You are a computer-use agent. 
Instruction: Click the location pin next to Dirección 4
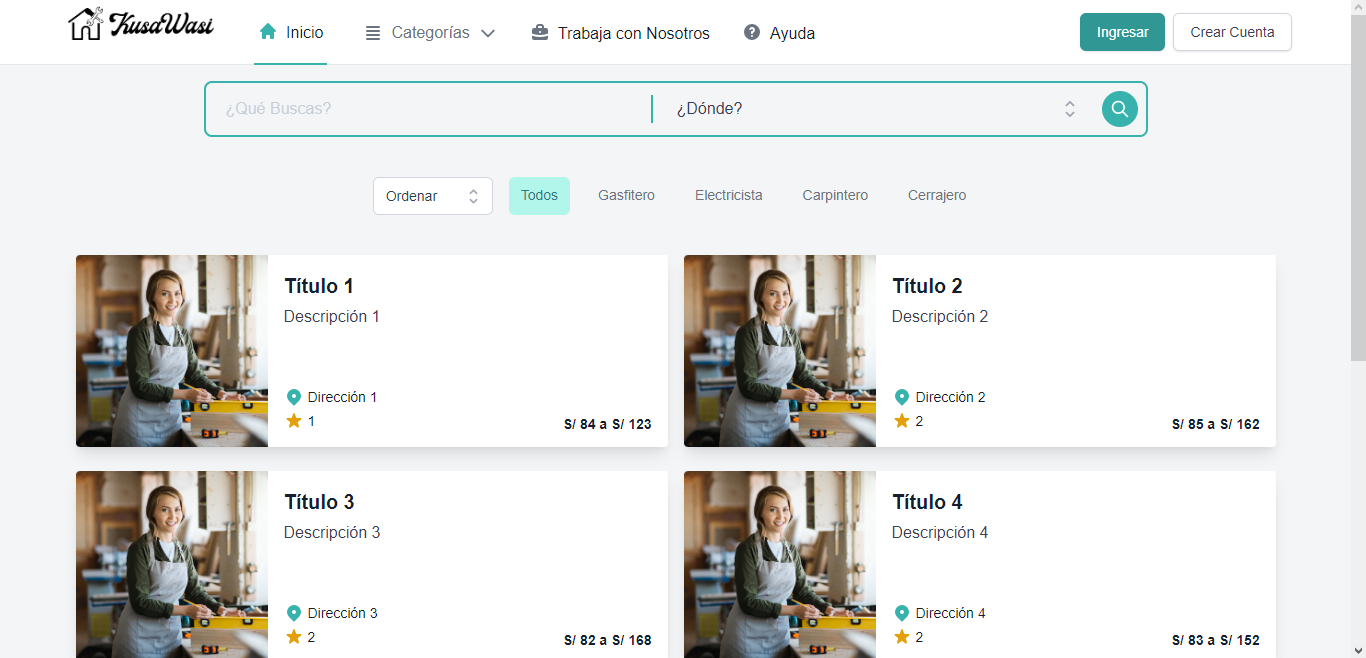pos(902,613)
